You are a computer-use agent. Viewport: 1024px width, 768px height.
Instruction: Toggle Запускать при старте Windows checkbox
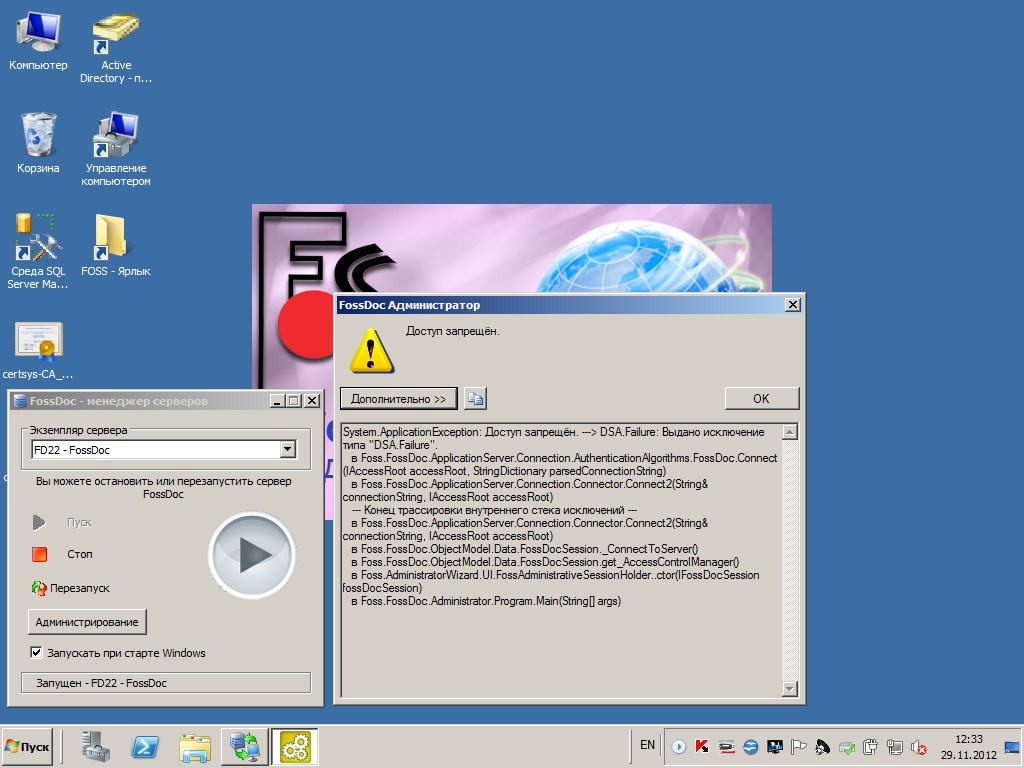click(37, 652)
